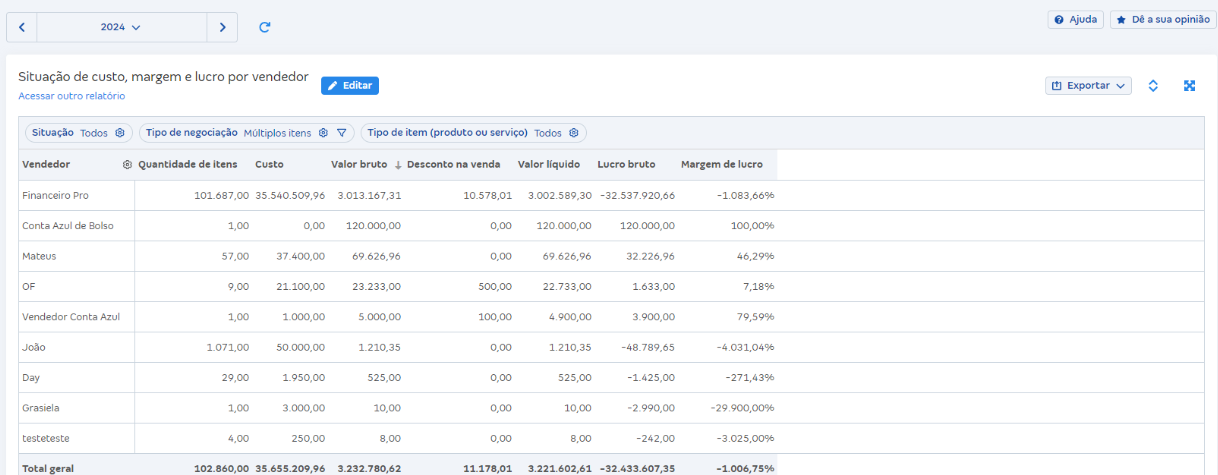
Task: Click gear icon in Tipo de negociação filter
Action: [323, 133]
